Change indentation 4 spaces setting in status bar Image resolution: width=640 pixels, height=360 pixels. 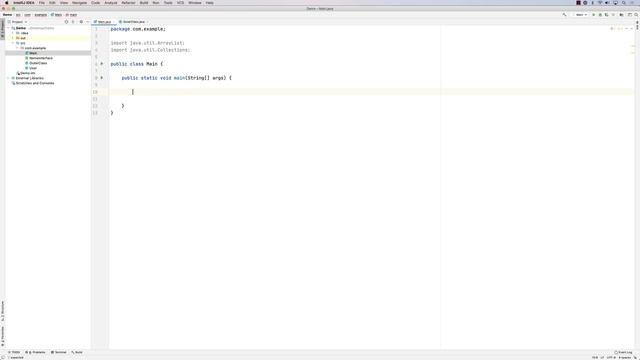pyautogui.click(x=624, y=358)
